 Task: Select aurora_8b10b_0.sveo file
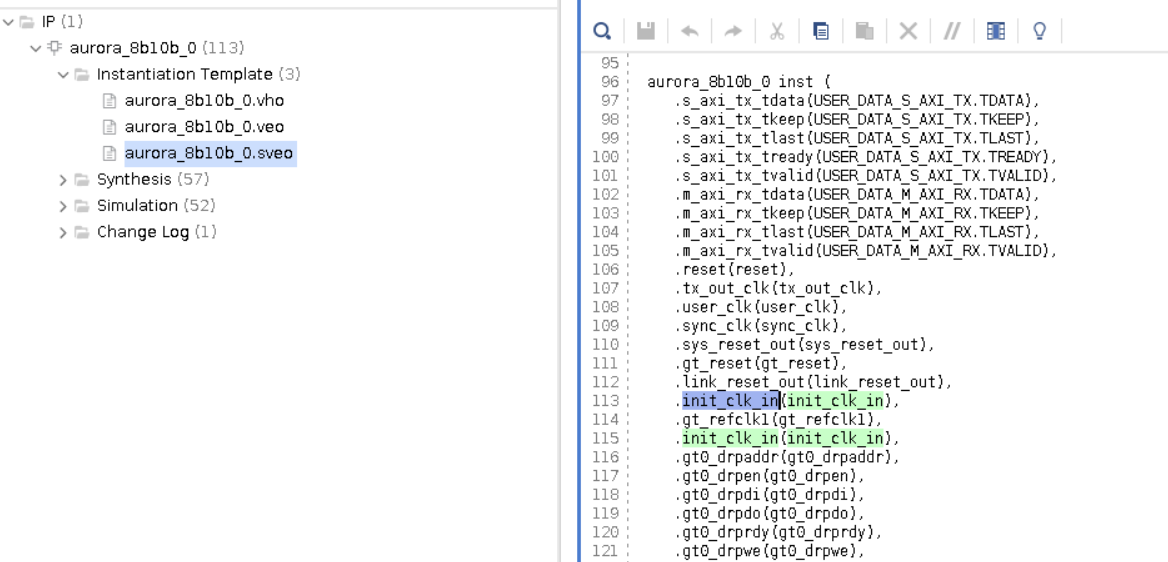pyautogui.click(x=209, y=154)
